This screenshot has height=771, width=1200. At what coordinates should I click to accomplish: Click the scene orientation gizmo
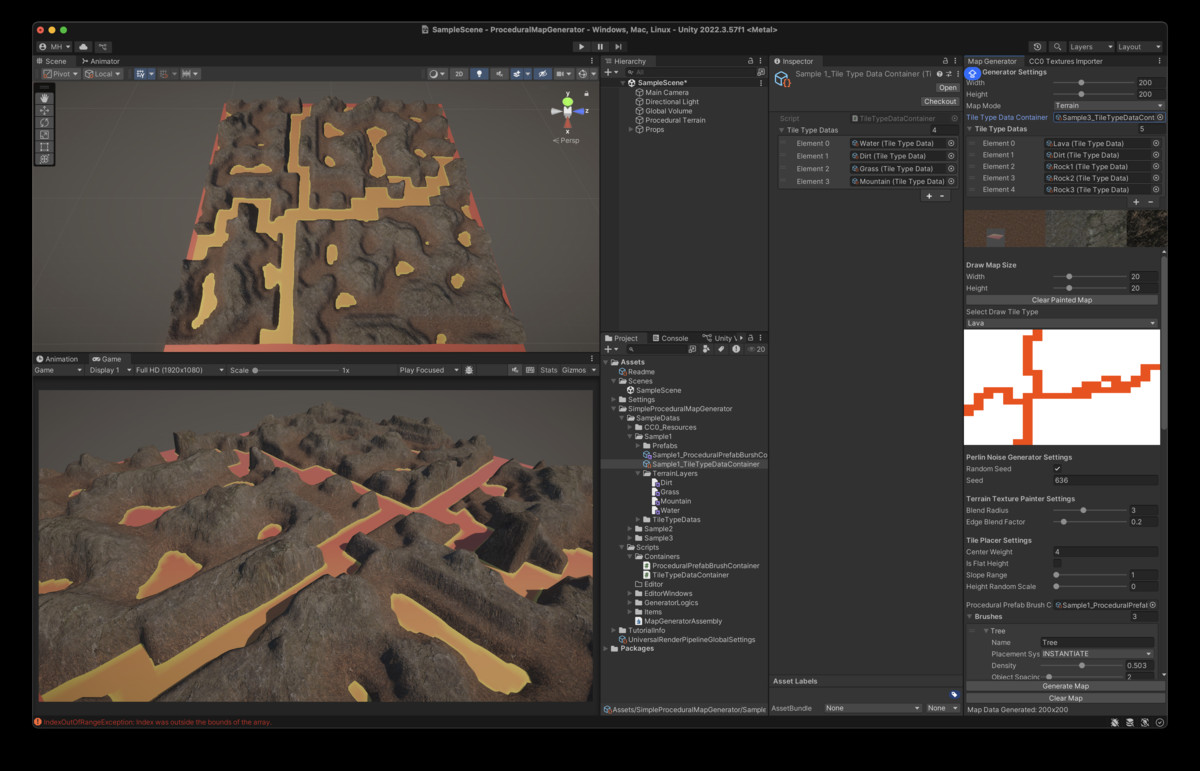point(567,112)
